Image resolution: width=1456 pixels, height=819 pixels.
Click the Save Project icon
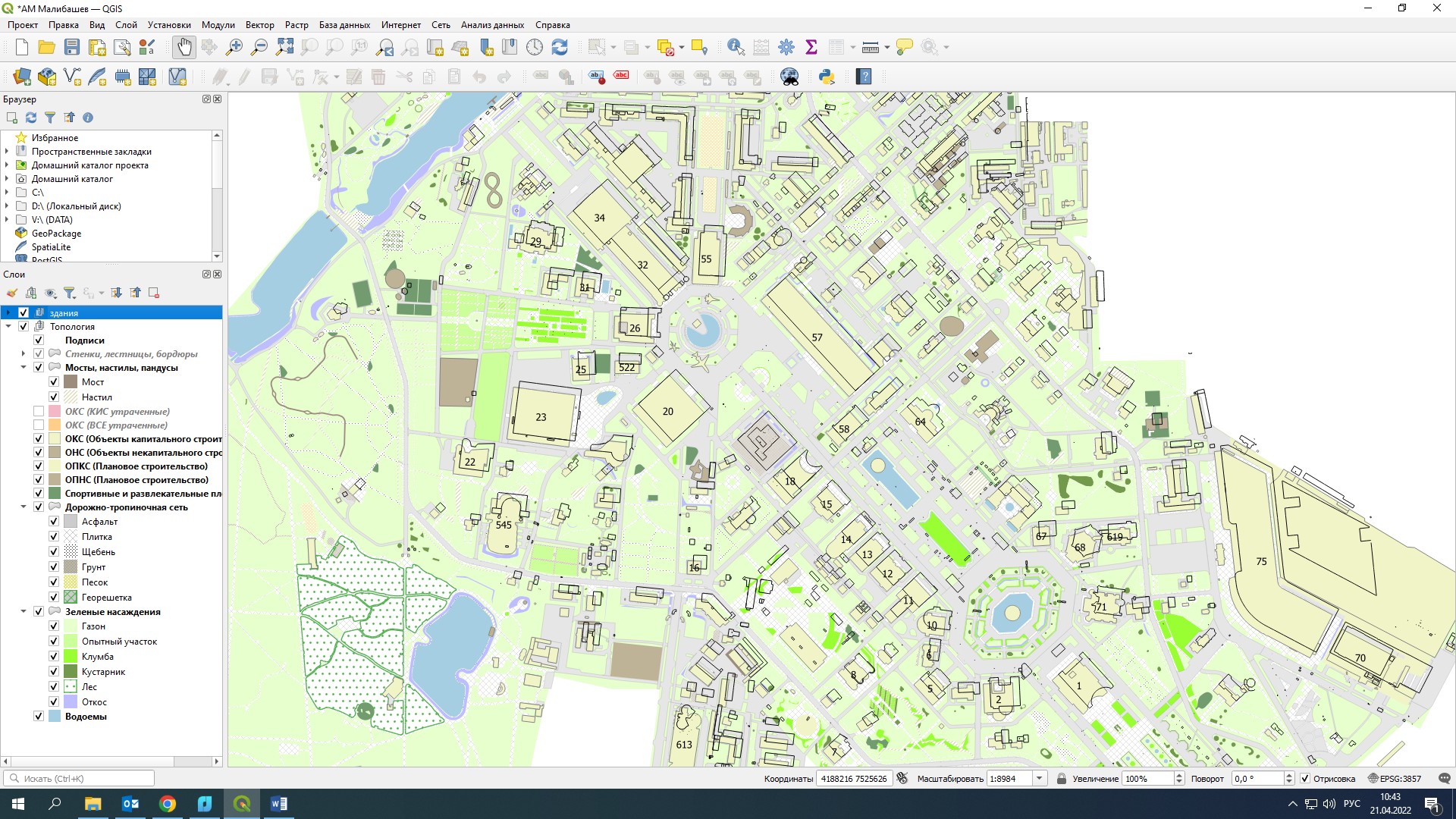pyautogui.click(x=72, y=48)
